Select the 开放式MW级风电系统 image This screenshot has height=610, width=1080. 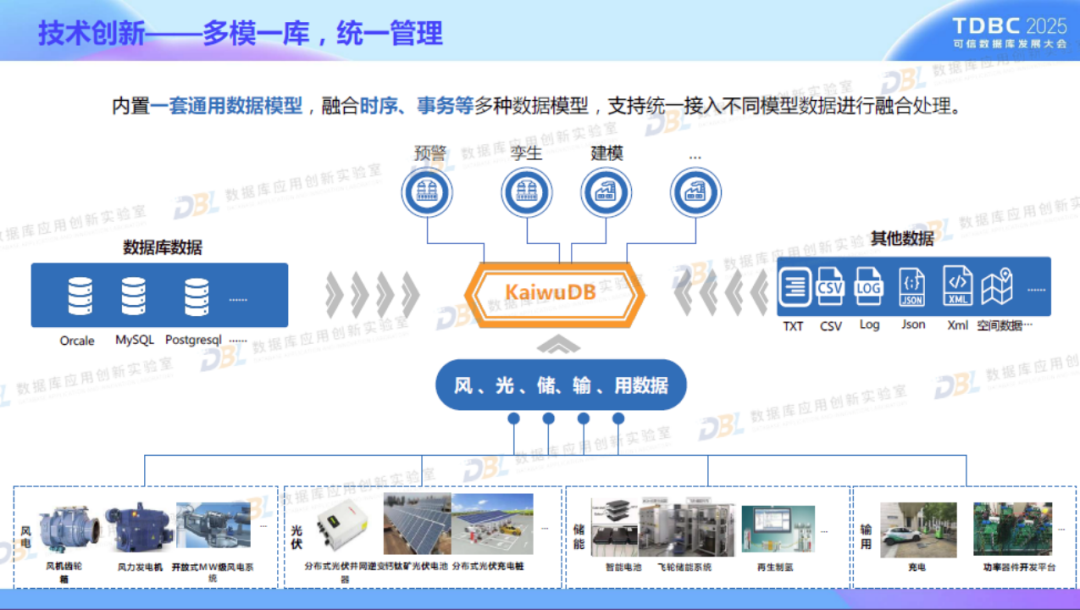(x=213, y=527)
